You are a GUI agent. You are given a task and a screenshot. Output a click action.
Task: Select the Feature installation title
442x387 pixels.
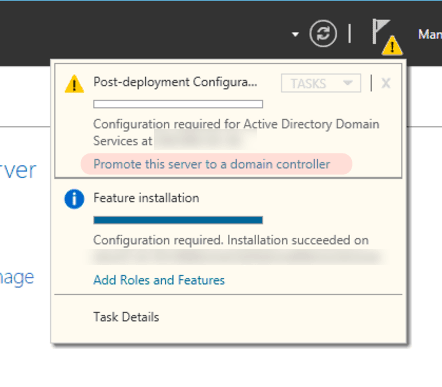pyautogui.click(x=146, y=198)
